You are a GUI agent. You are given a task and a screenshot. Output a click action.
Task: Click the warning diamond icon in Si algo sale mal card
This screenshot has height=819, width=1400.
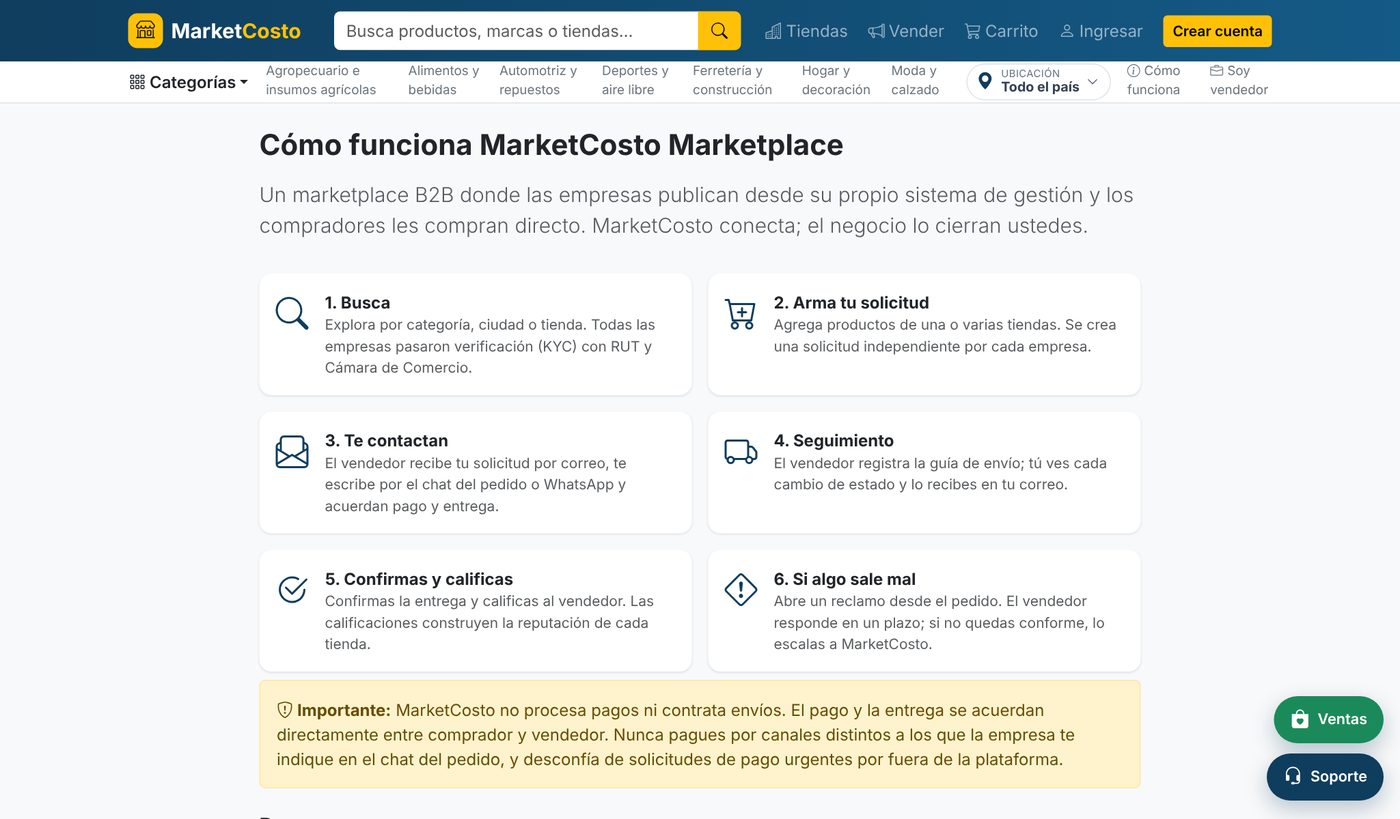(741, 590)
